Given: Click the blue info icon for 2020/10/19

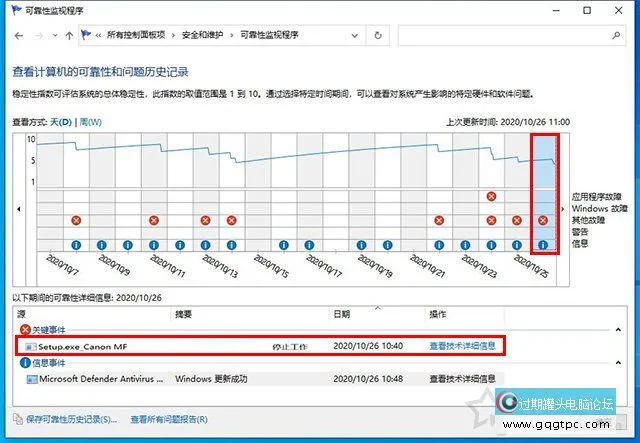Looking at the screenshot, I should [x=361, y=245].
